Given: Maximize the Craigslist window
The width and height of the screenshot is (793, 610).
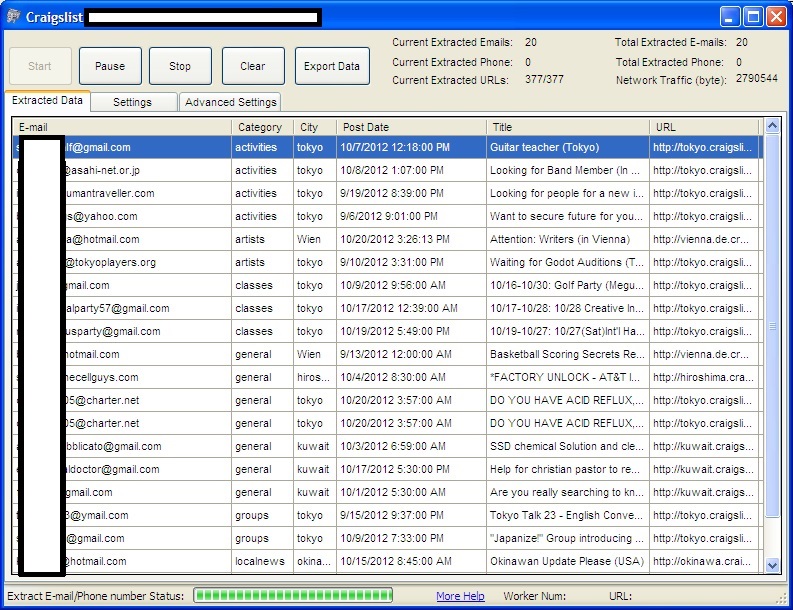Looking at the screenshot, I should pos(753,17).
